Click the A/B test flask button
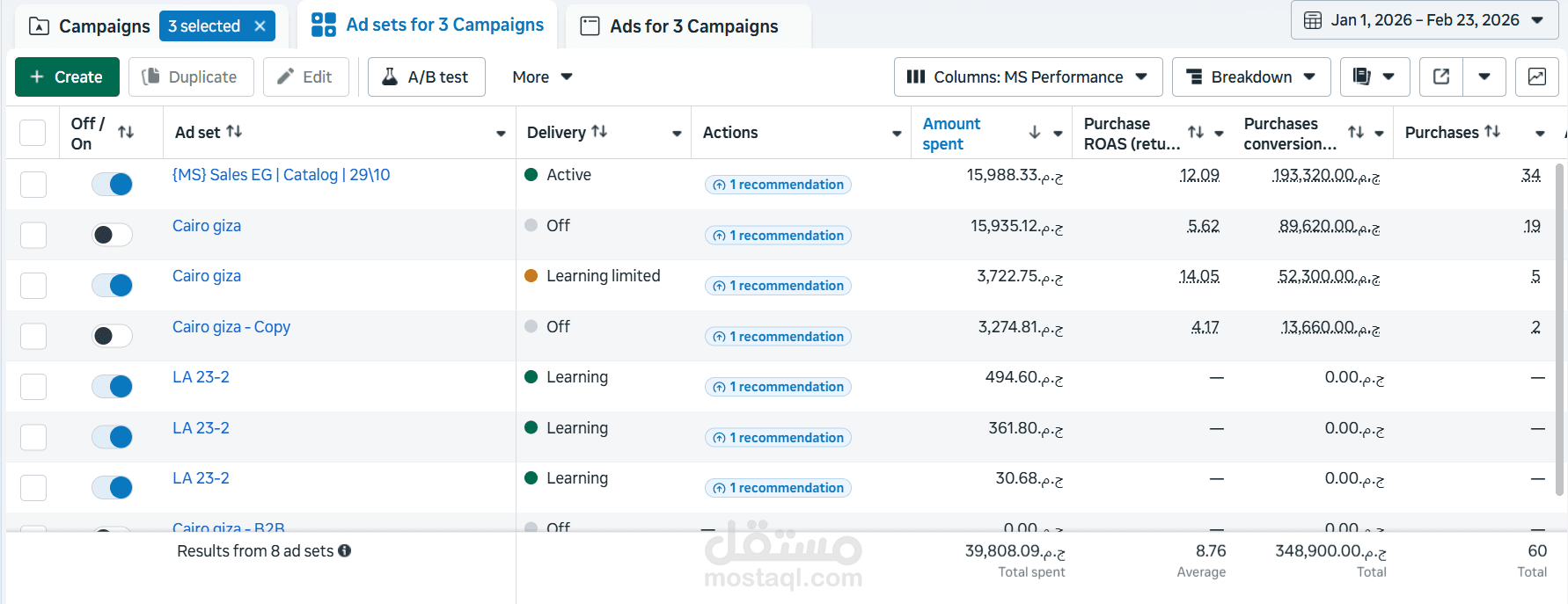This screenshot has width=1568, height=604. tap(426, 76)
